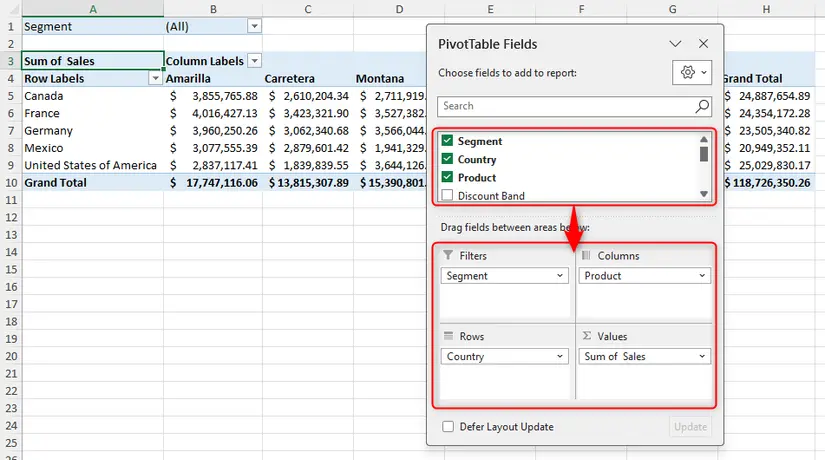The image size is (825, 460).
Task: Click the search magnifier icon in field search
Action: pos(702,107)
